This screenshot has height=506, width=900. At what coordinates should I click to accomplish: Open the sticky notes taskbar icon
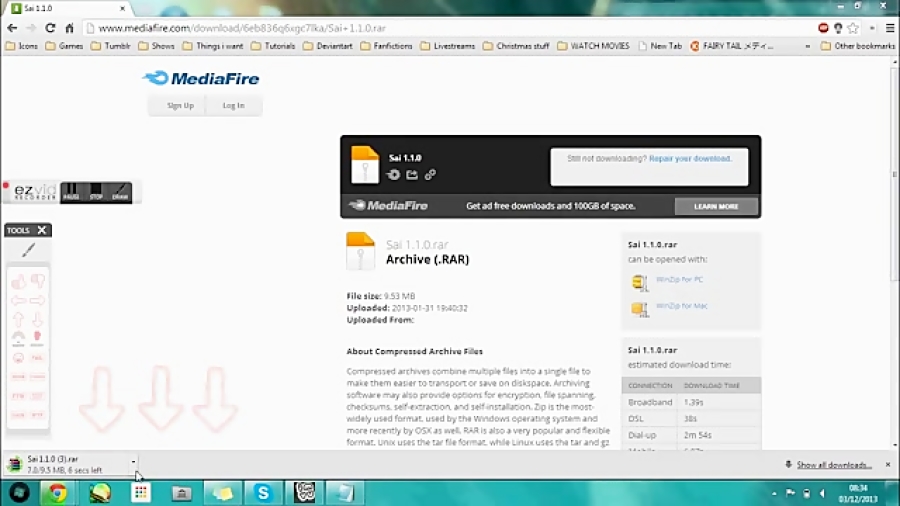click(223, 493)
